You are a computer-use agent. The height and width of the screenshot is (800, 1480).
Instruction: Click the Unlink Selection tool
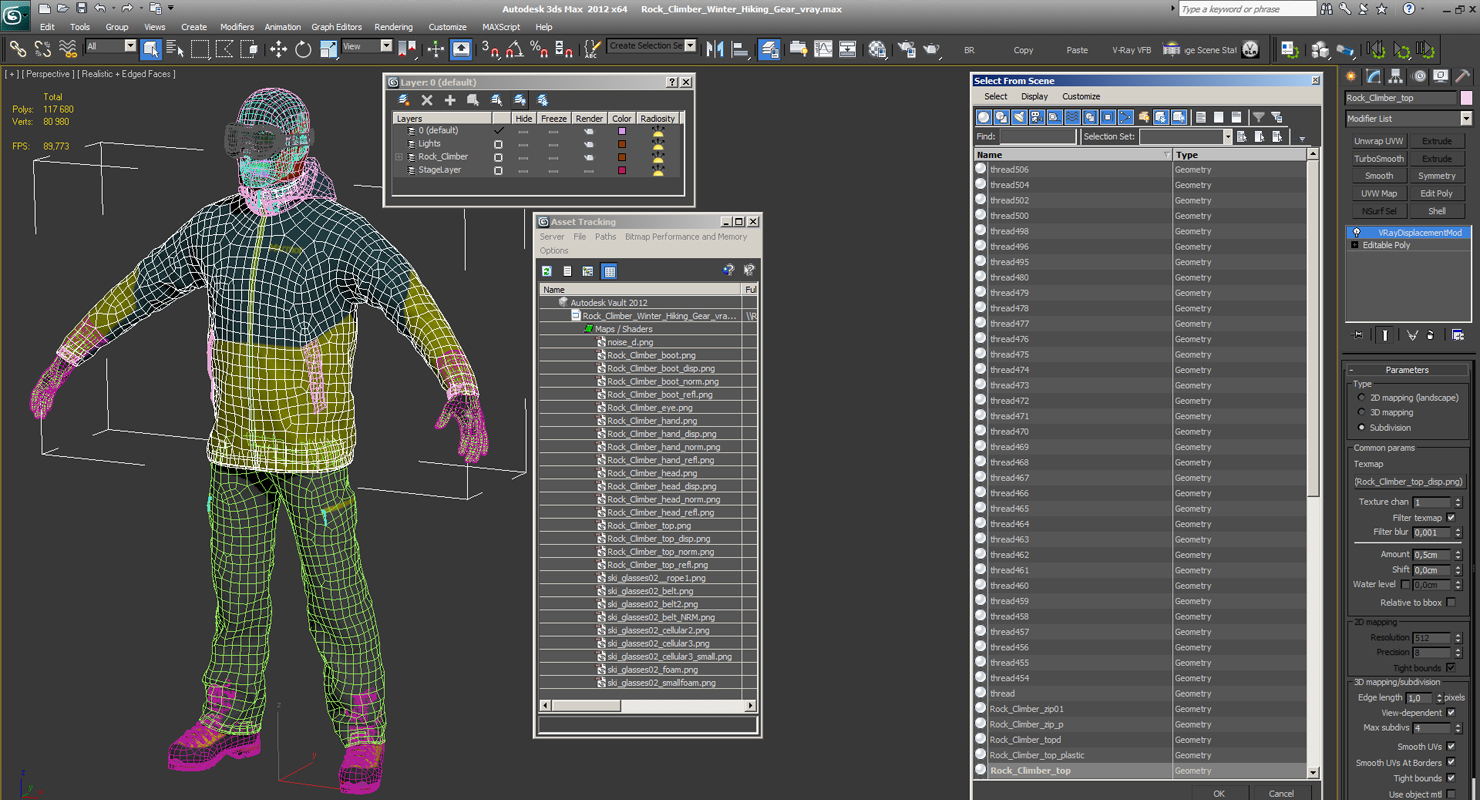tap(43, 48)
